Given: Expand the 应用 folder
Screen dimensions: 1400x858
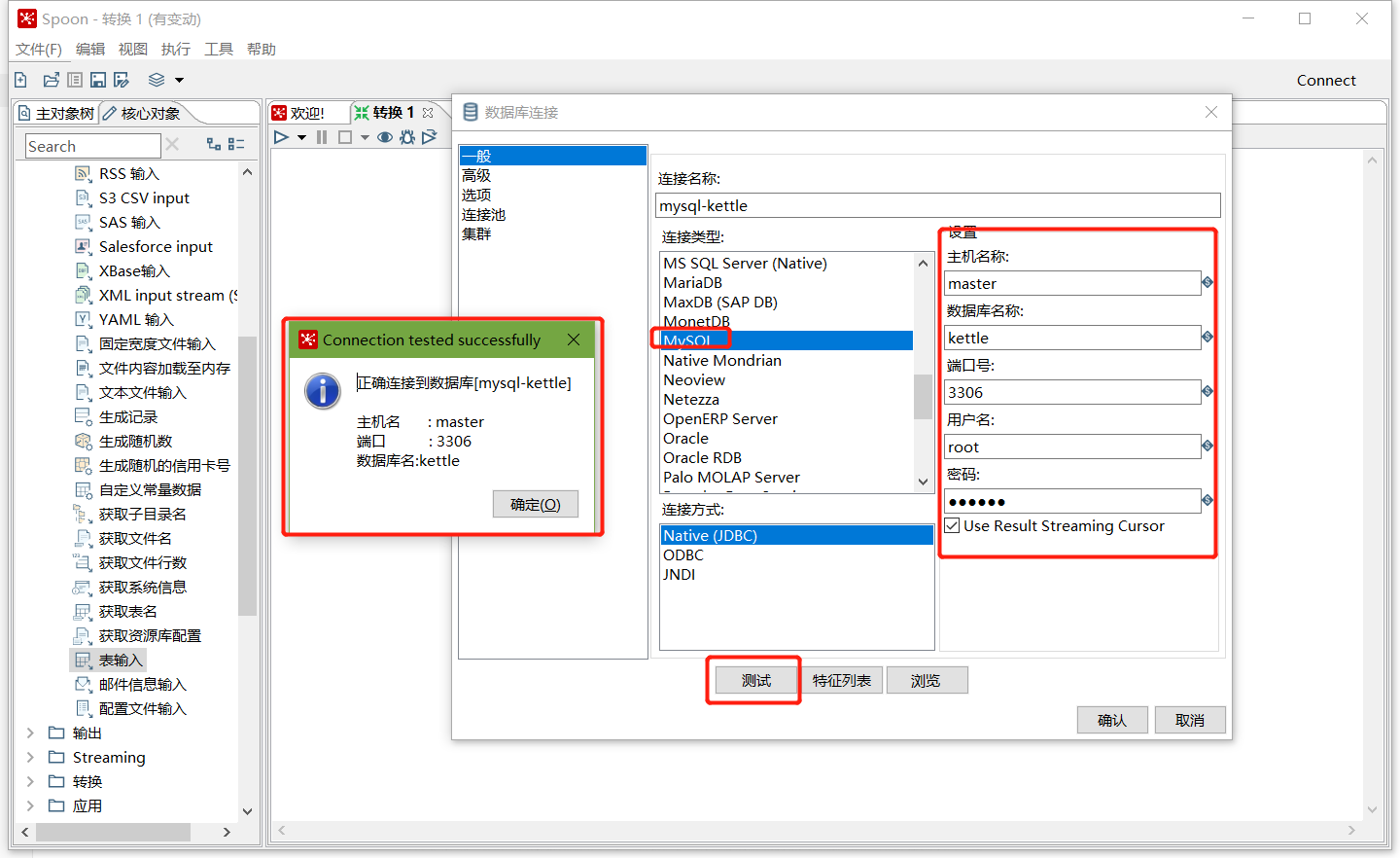Looking at the screenshot, I should pyautogui.click(x=30, y=806).
